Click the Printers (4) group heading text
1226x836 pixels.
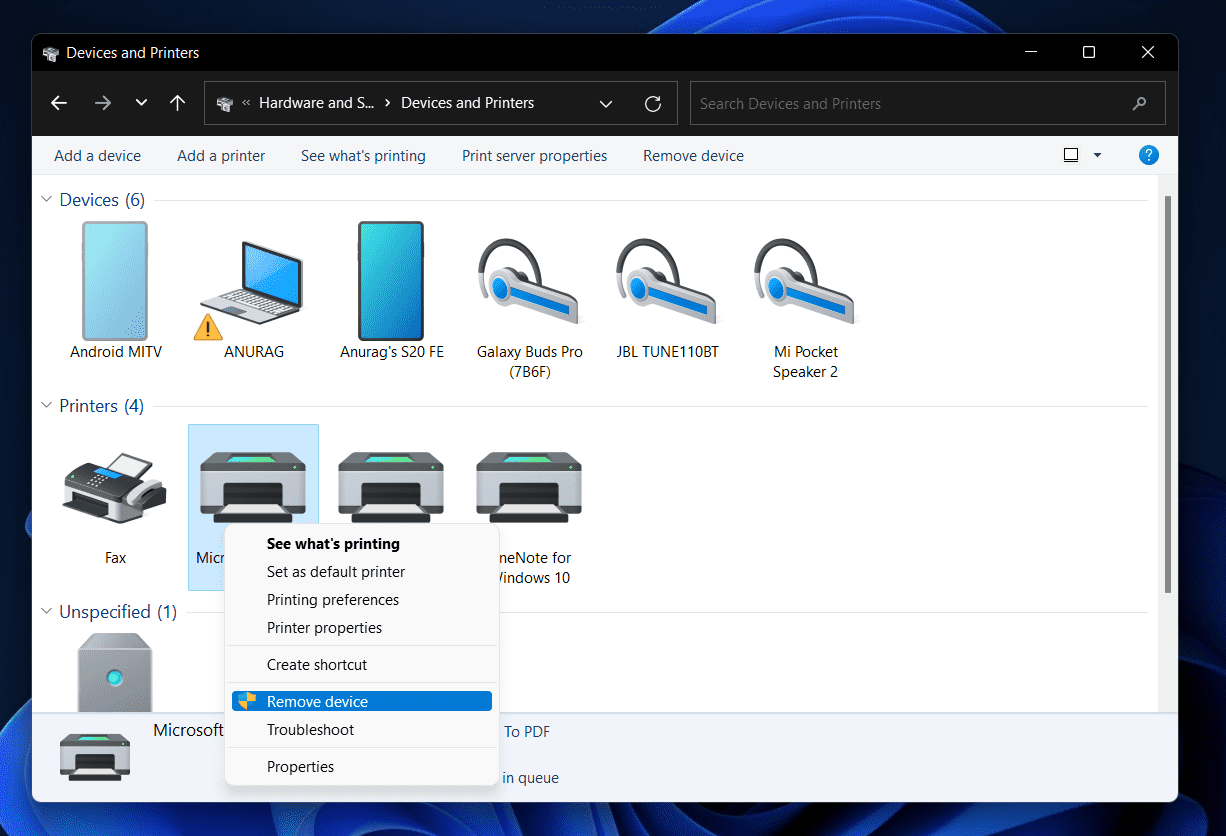coord(101,406)
